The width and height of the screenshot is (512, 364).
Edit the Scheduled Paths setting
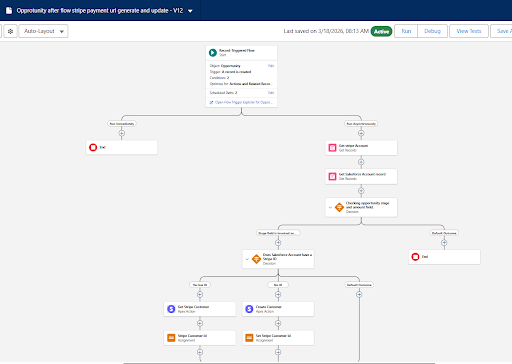click(x=271, y=93)
